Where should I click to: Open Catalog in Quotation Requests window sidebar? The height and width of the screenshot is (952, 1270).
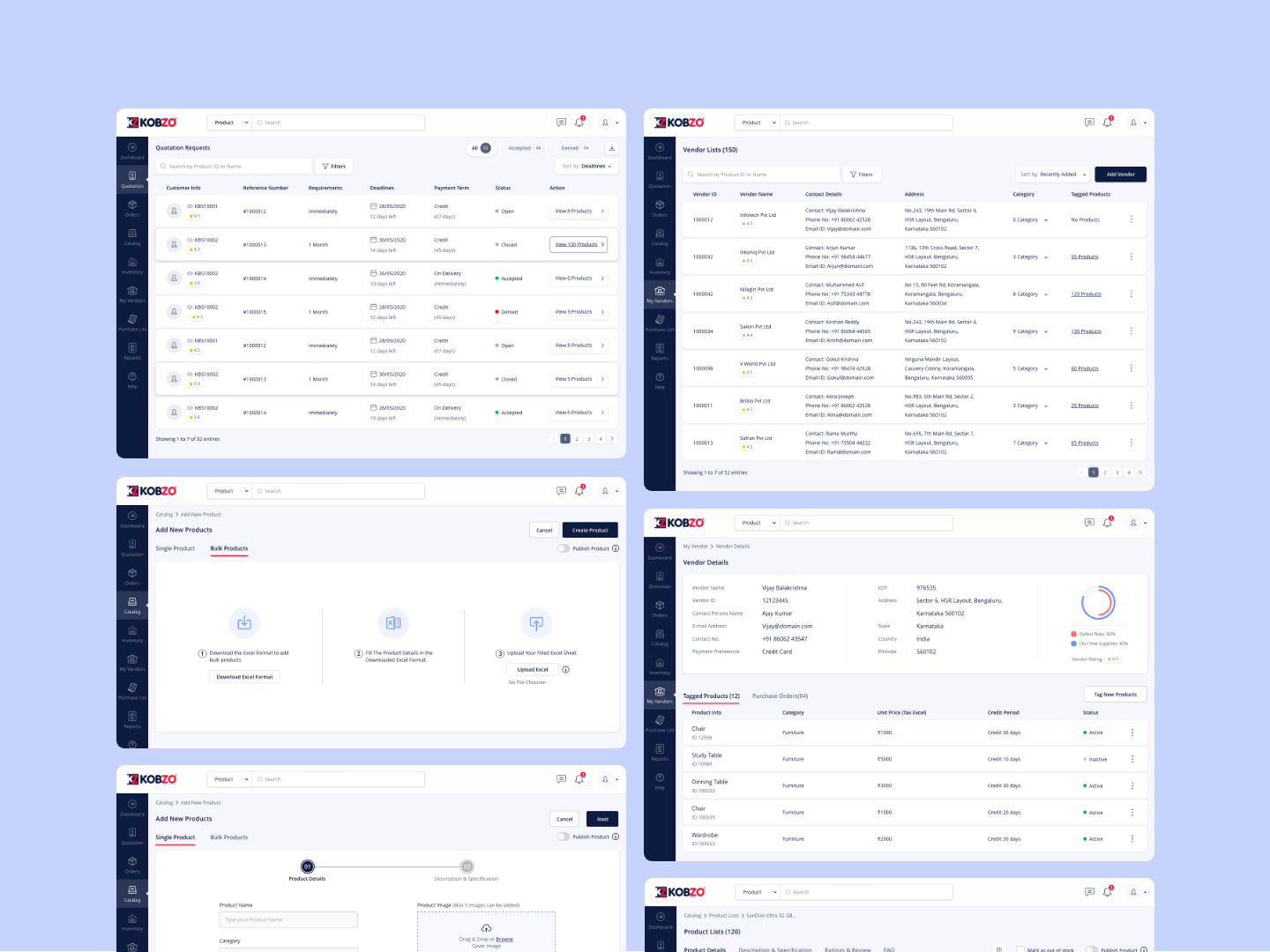click(x=132, y=237)
